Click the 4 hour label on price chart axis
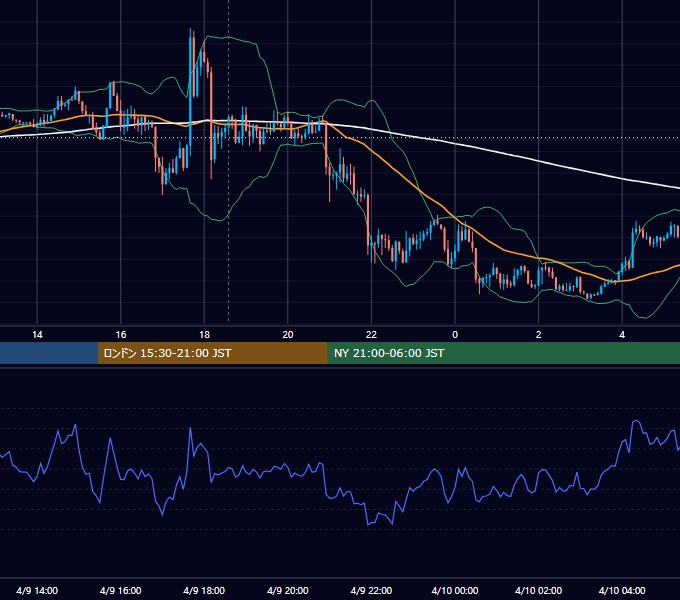The width and height of the screenshot is (680, 600). click(622, 335)
